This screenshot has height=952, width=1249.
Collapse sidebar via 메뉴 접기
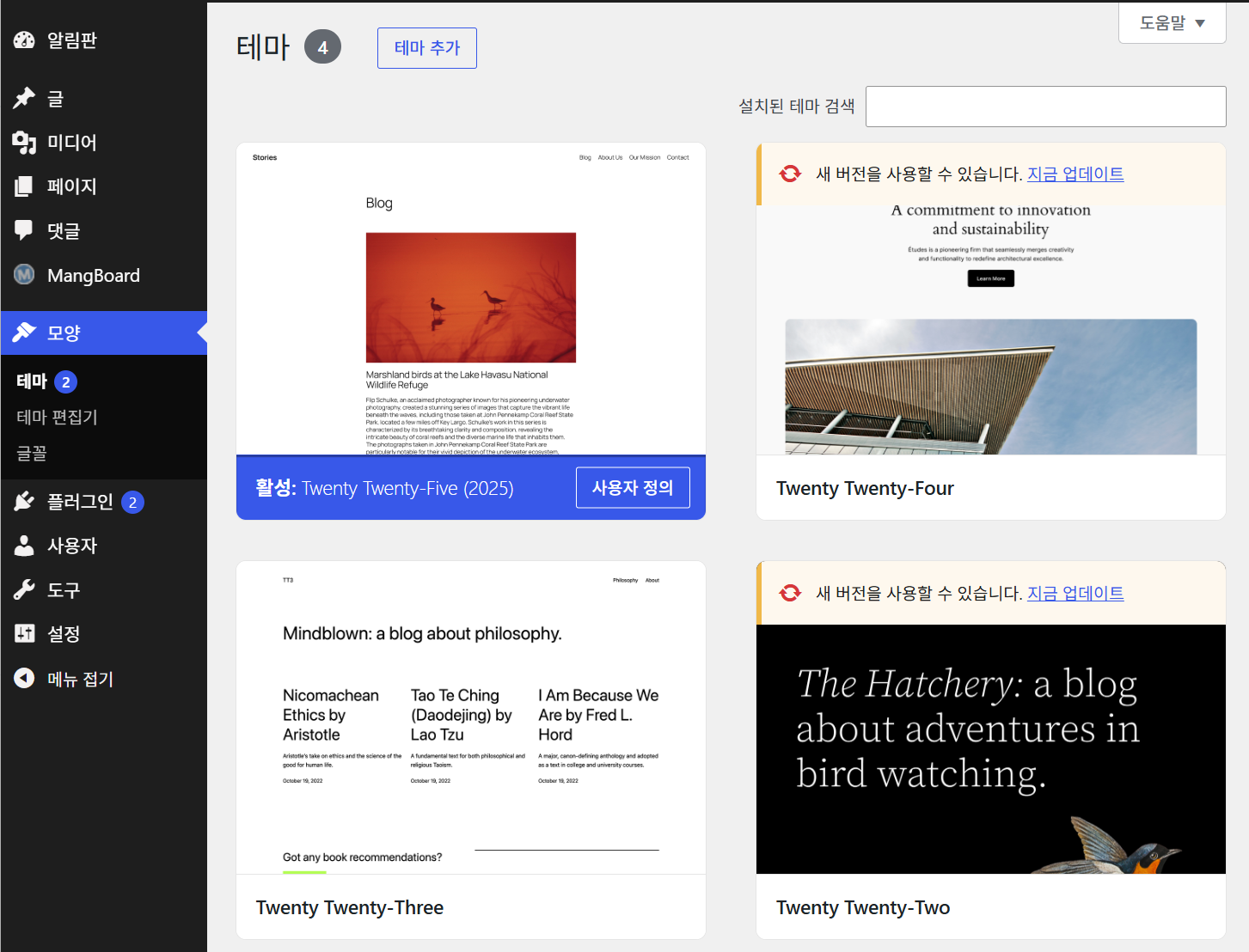(104, 679)
